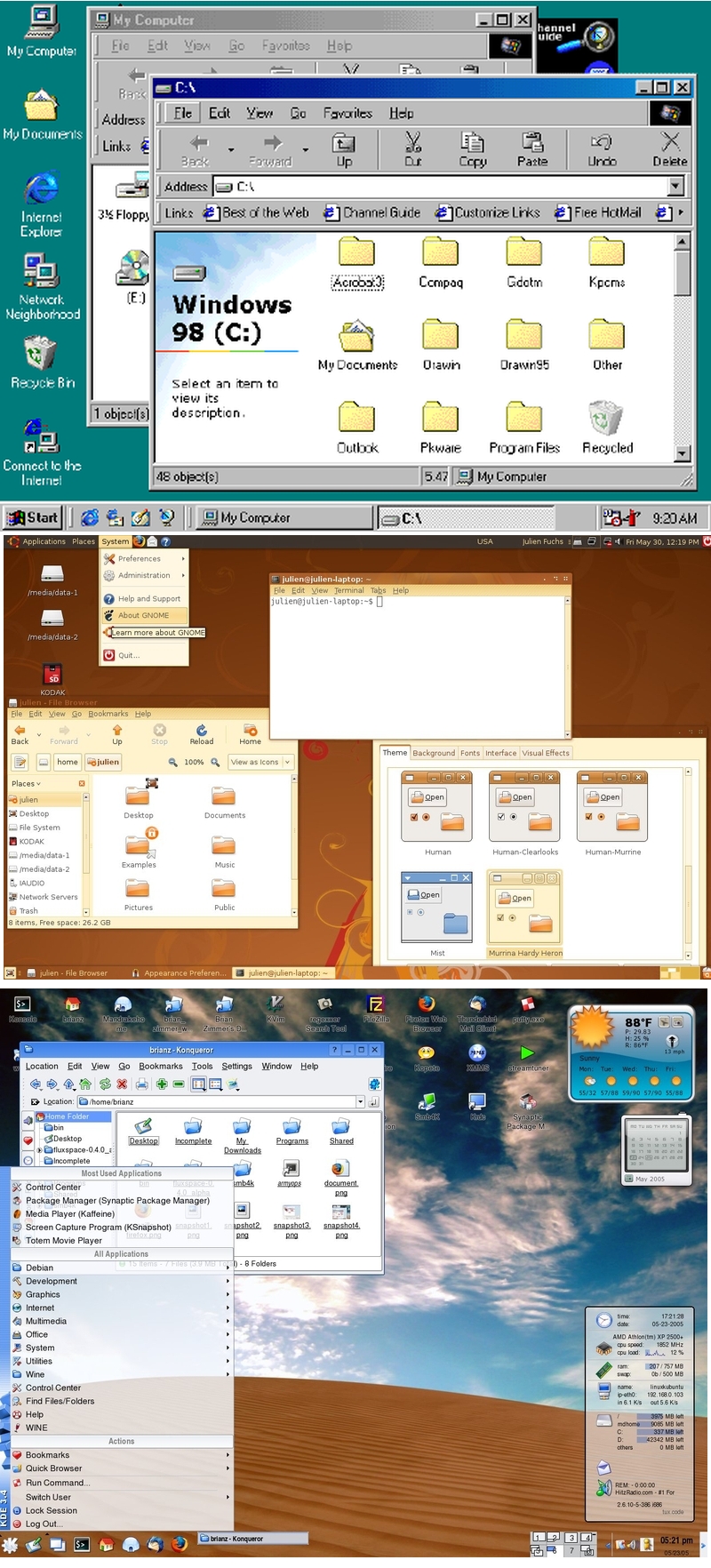Click the 'home' path button in the File Browser
This screenshot has height=1568, width=711.
(x=68, y=762)
